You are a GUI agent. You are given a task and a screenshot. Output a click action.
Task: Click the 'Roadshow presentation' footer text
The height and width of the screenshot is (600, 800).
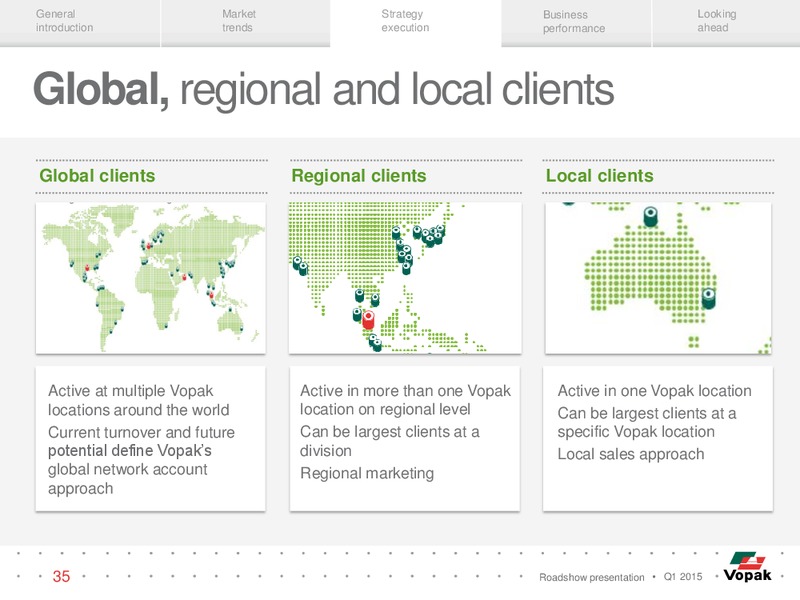pyautogui.click(x=591, y=577)
